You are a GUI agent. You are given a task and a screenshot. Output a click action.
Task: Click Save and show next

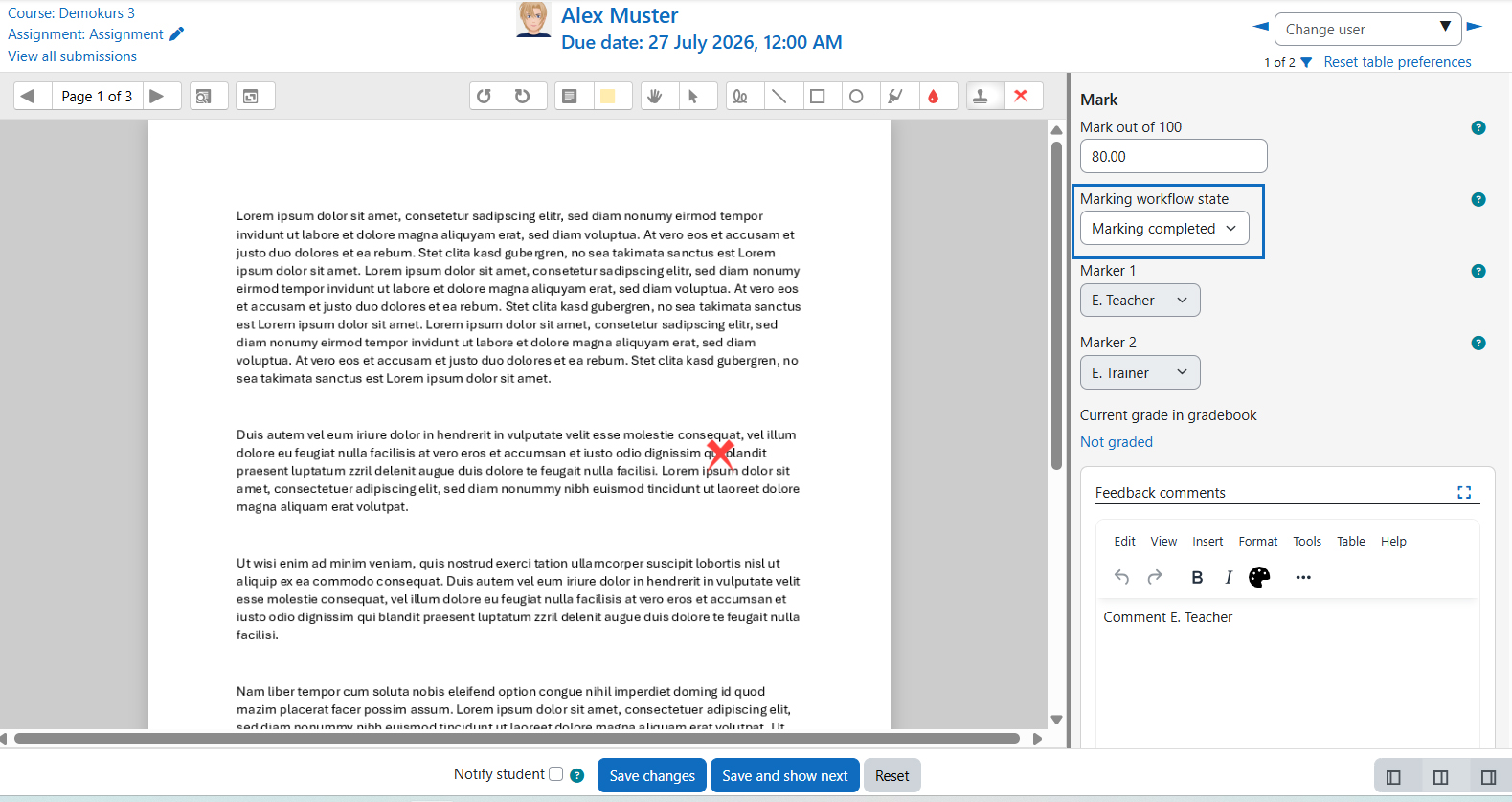point(785,775)
